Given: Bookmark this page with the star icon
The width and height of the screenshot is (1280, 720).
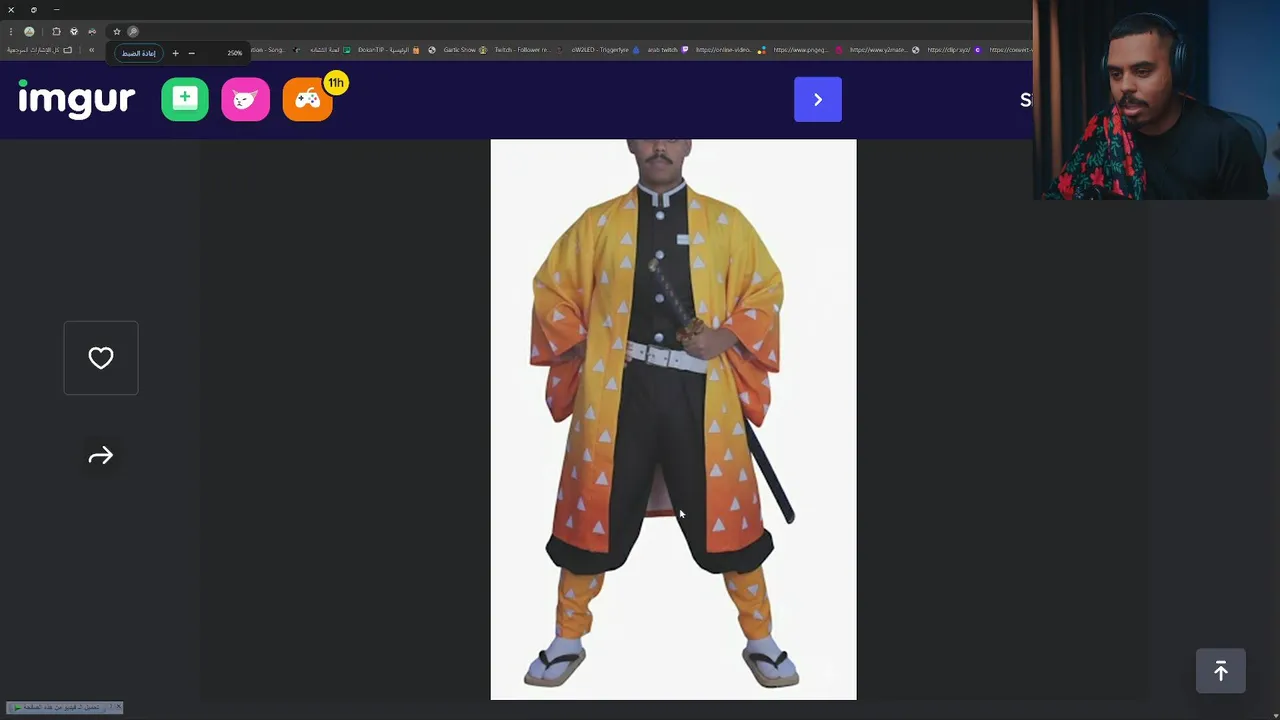Looking at the screenshot, I should coord(117,31).
